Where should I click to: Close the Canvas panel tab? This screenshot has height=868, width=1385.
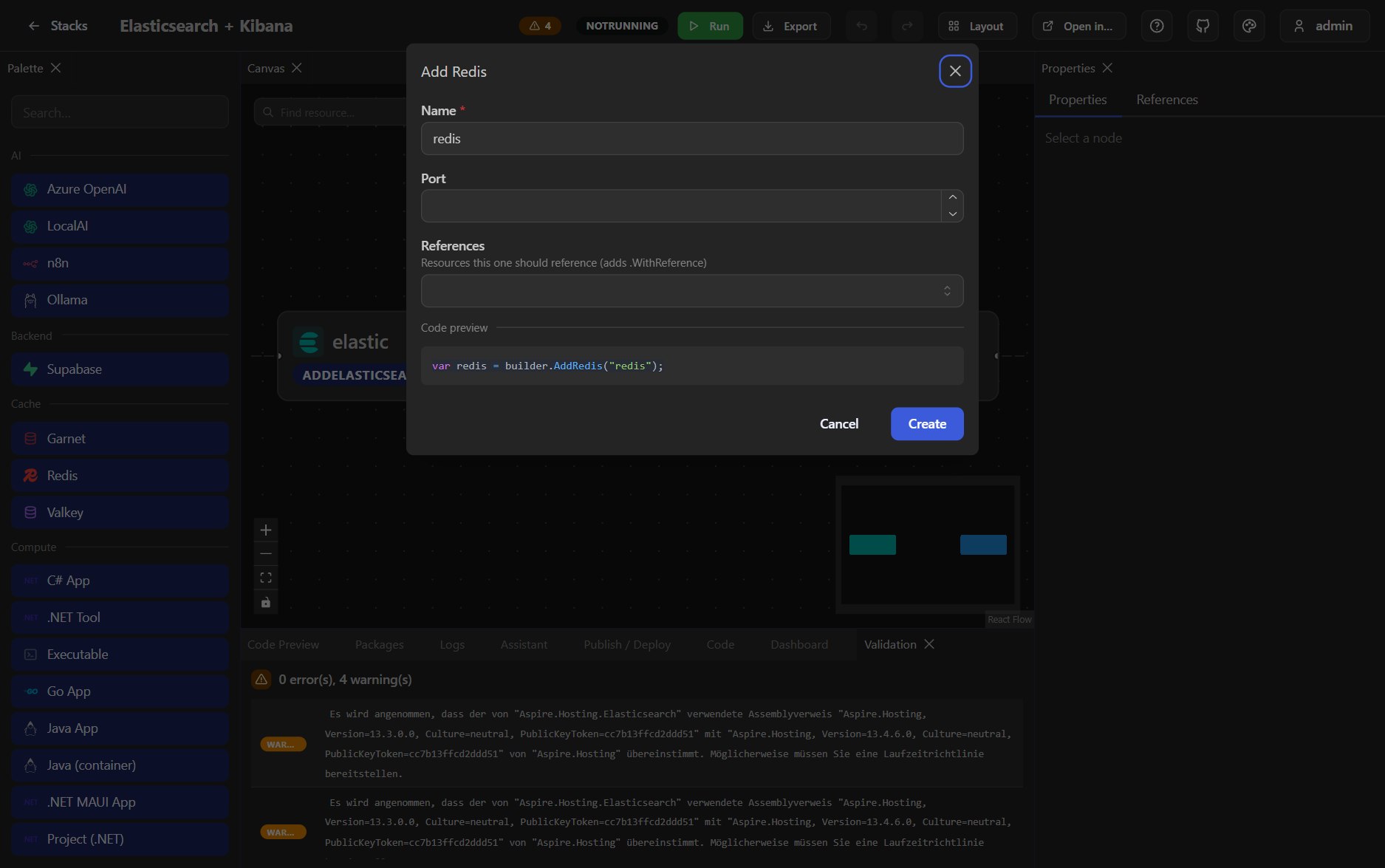[296, 68]
